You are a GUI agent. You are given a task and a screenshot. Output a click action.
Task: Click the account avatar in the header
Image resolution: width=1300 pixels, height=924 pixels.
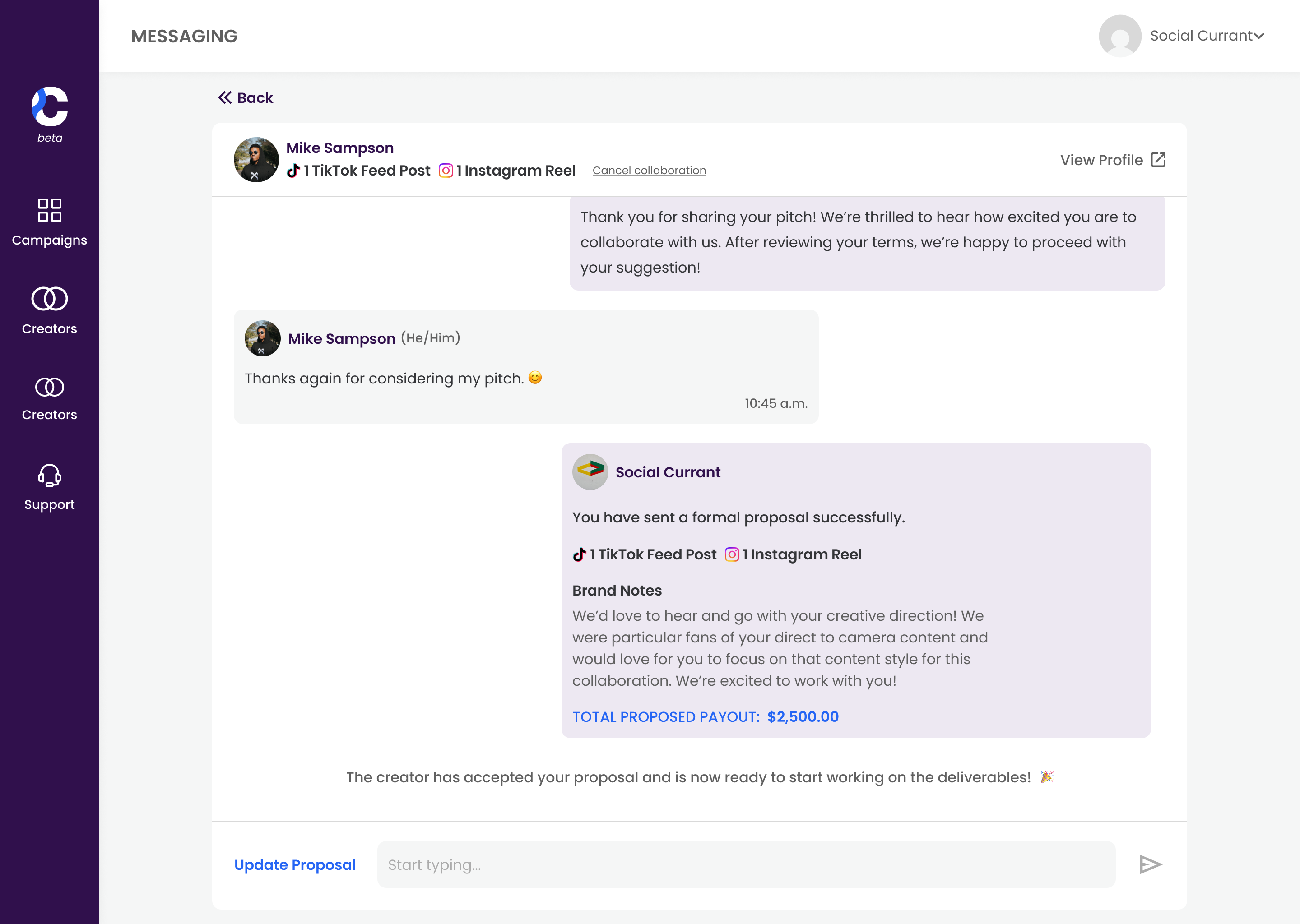tap(1119, 36)
